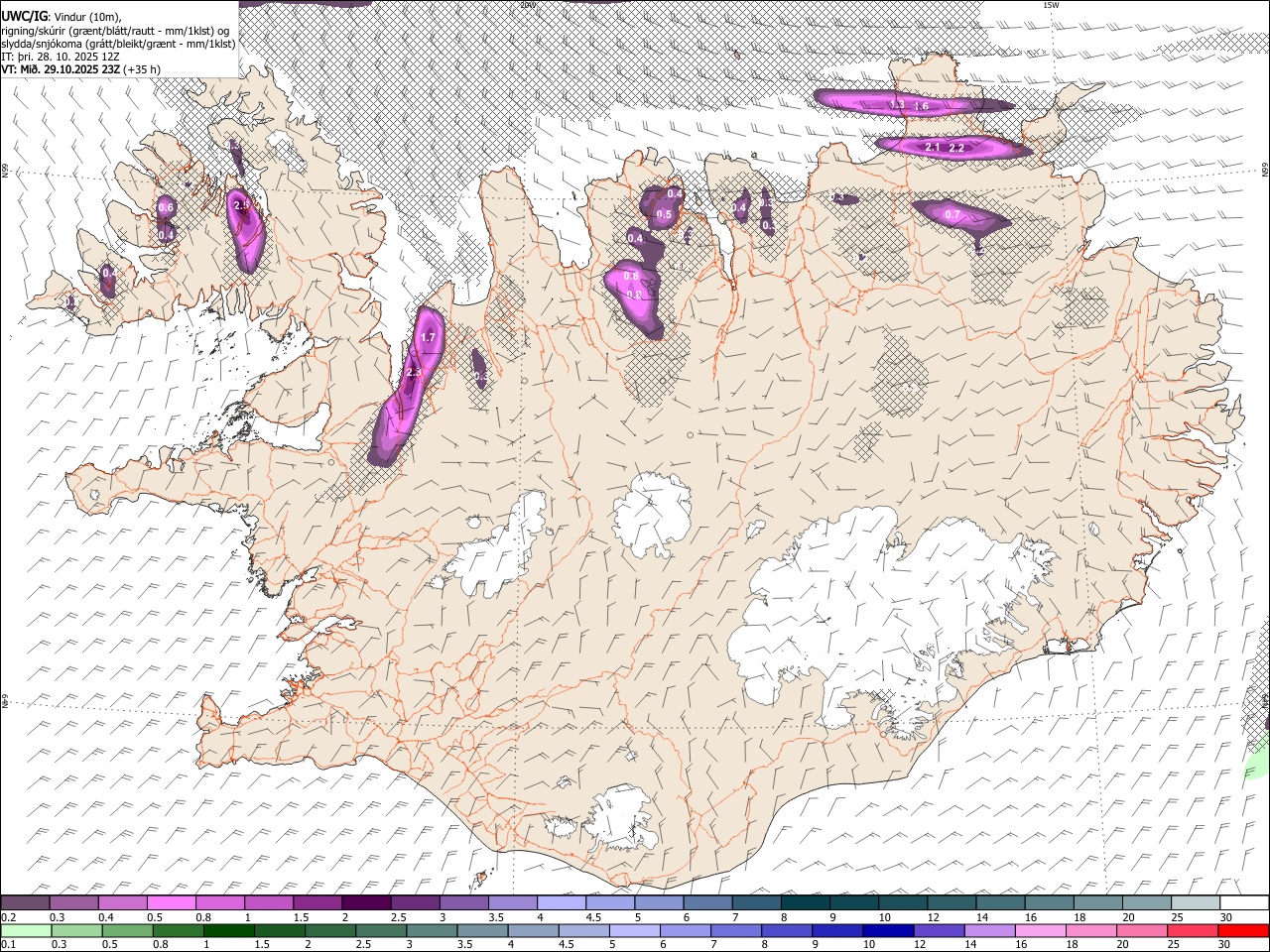The image size is (1270, 952).
Task: Click the 2.3 snowfall value on the map
Action: [x=414, y=373]
